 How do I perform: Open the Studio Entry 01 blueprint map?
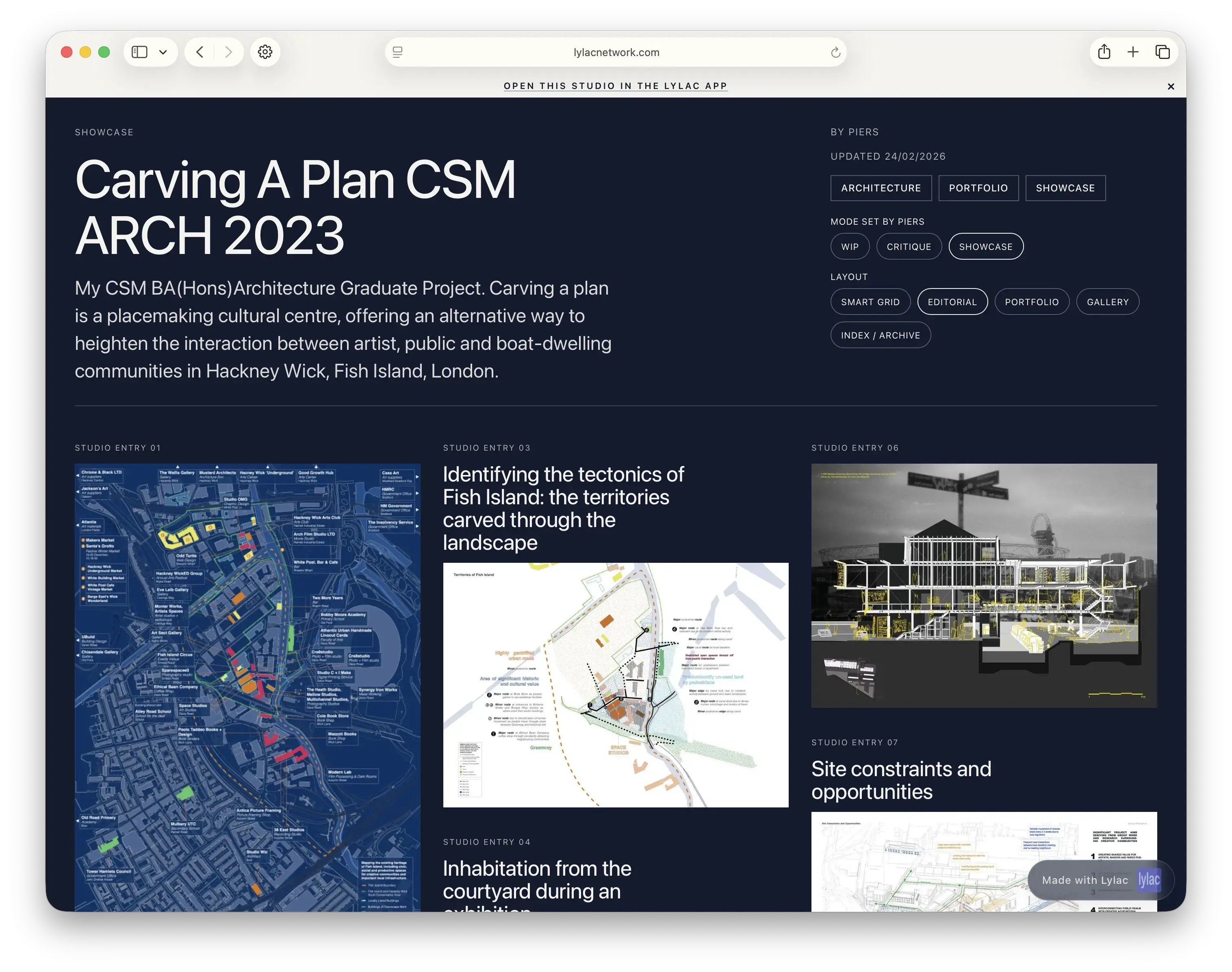249,683
